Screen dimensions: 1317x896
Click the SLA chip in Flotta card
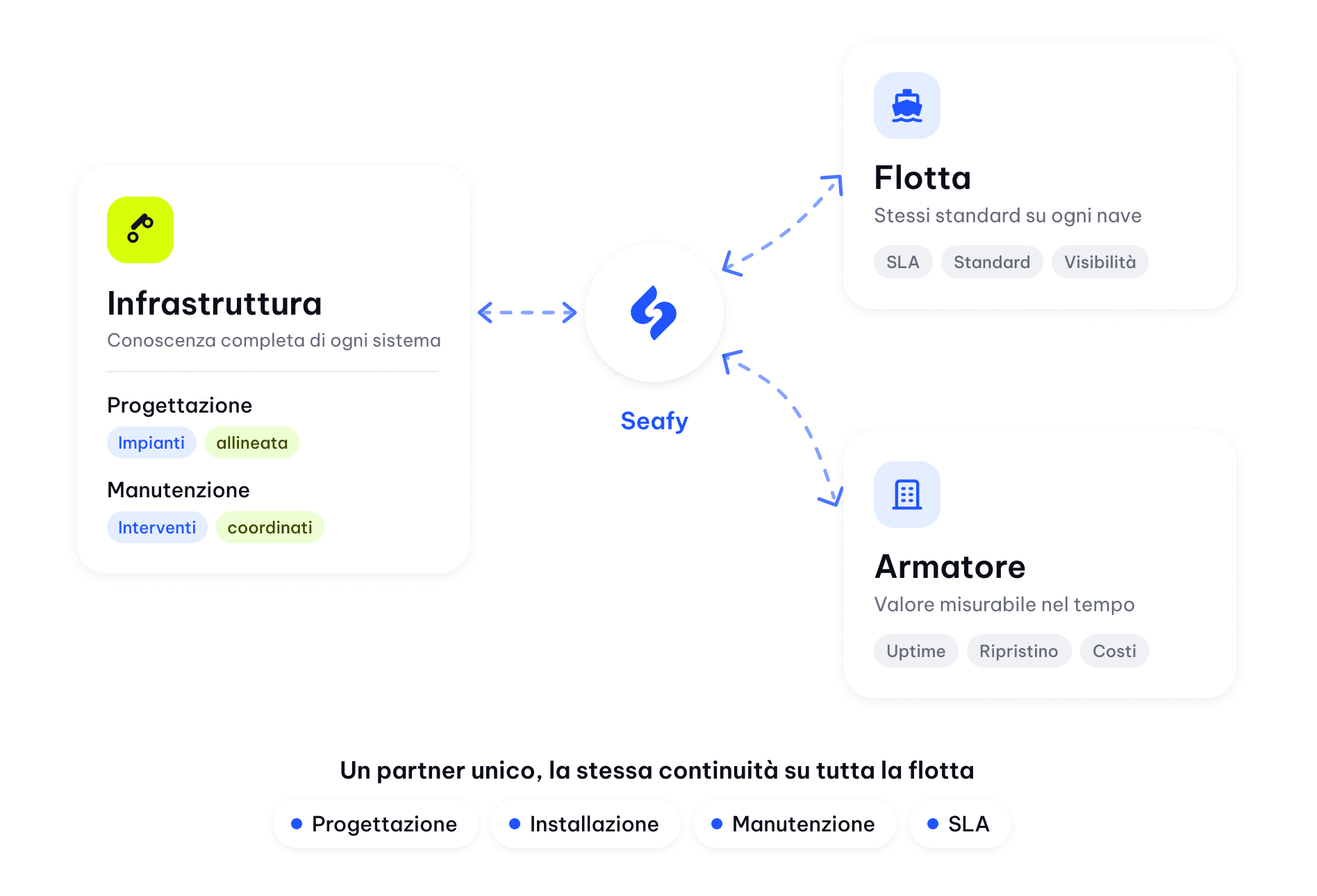click(903, 262)
